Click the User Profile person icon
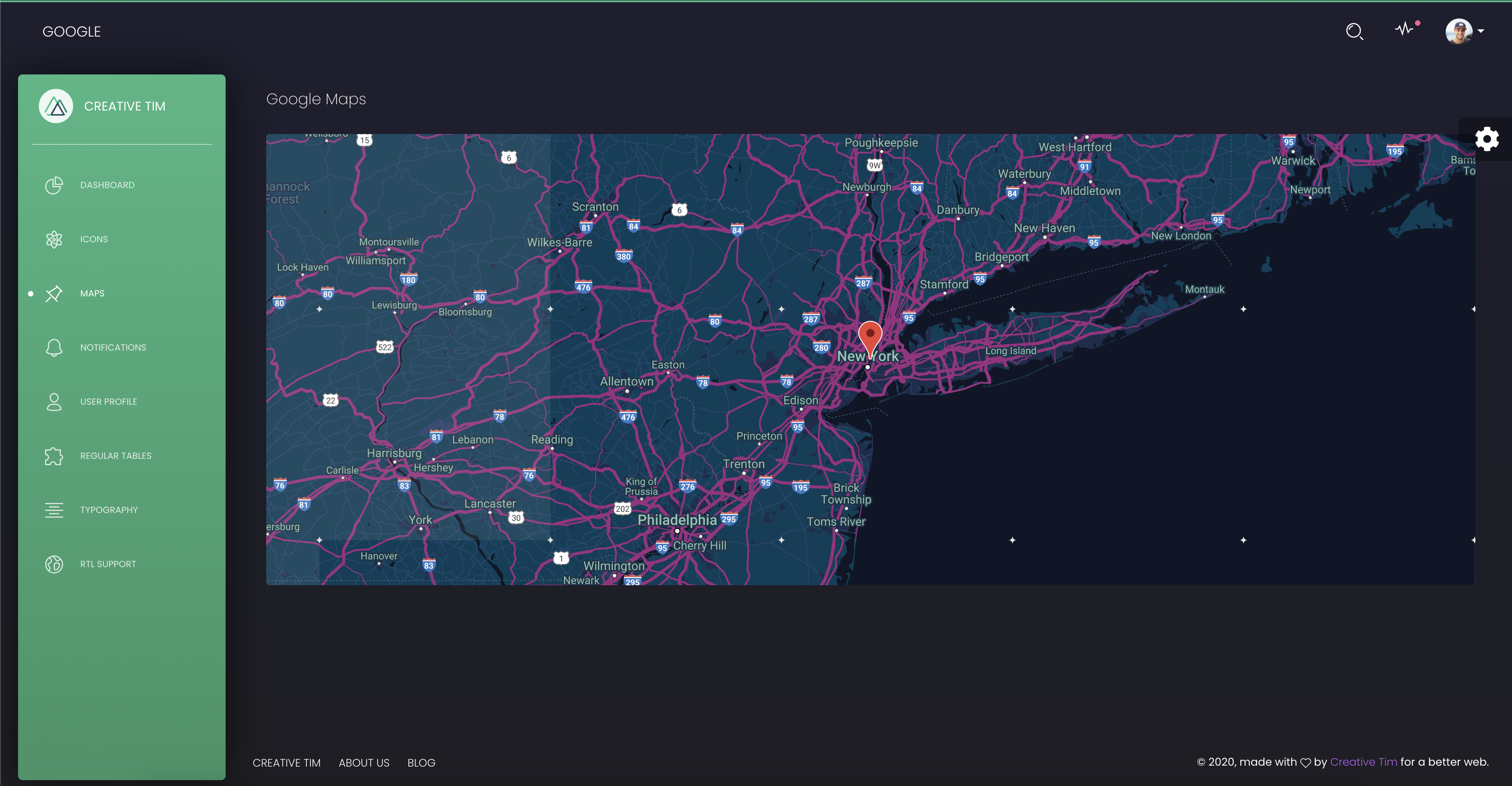The width and height of the screenshot is (1512, 786). tap(54, 402)
